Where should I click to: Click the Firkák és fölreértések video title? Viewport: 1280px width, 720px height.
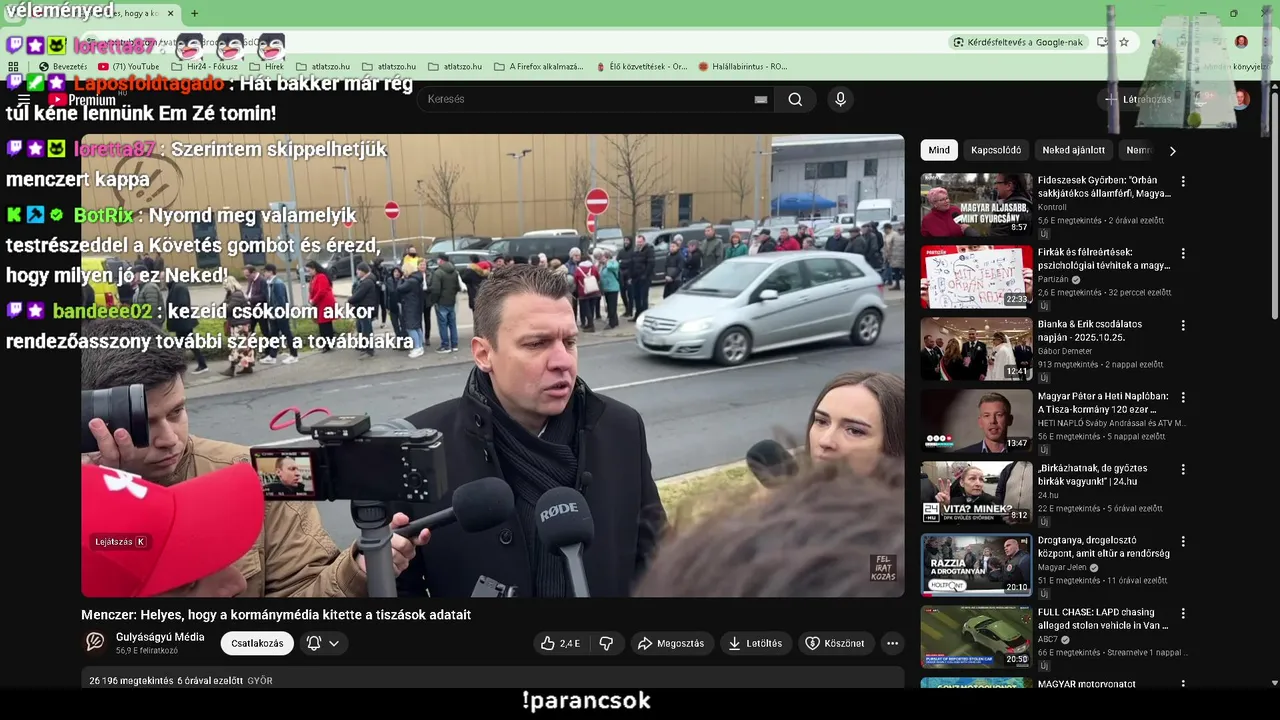point(1104,259)
